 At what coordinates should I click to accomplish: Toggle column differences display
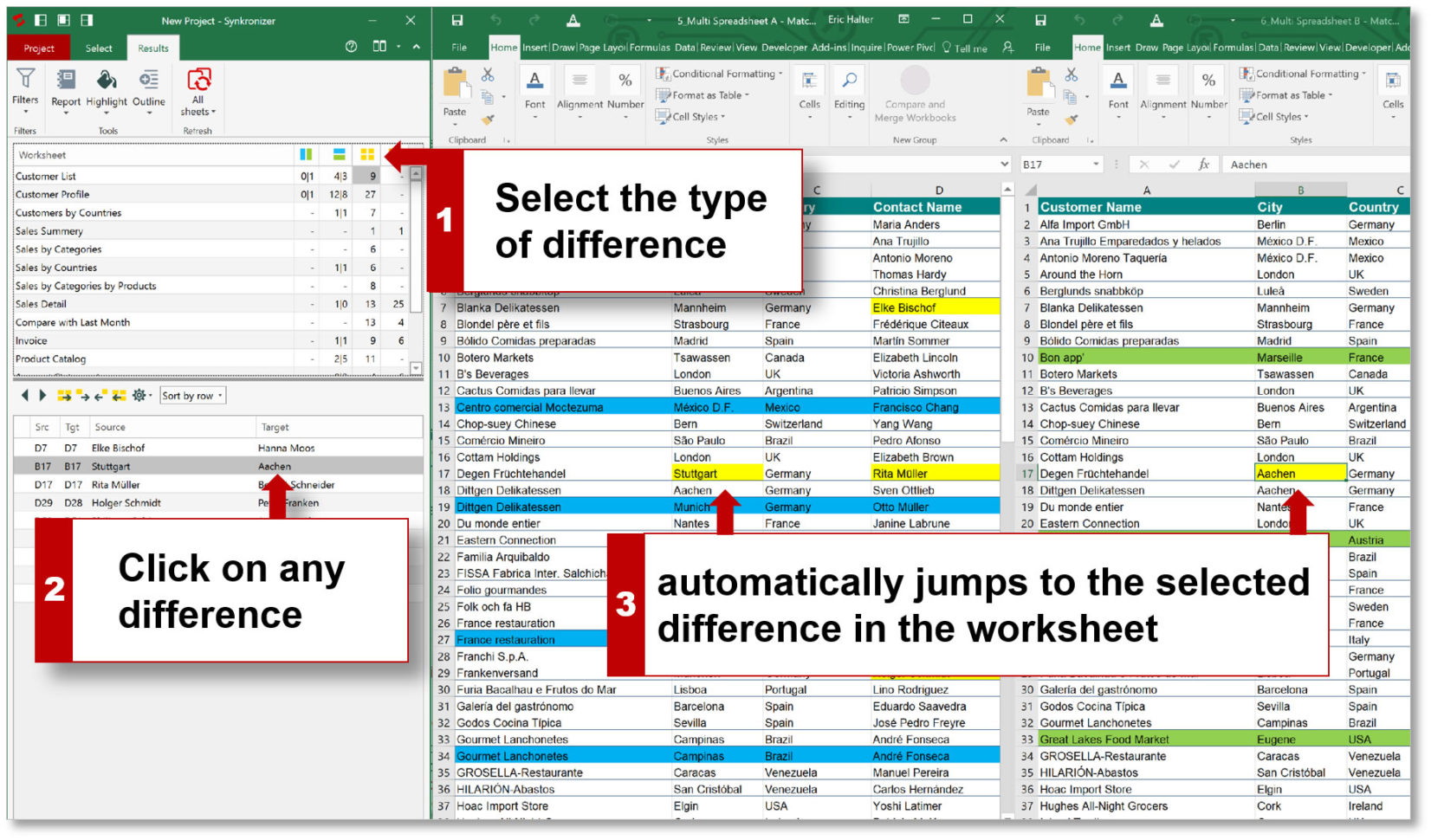(304, 154)
